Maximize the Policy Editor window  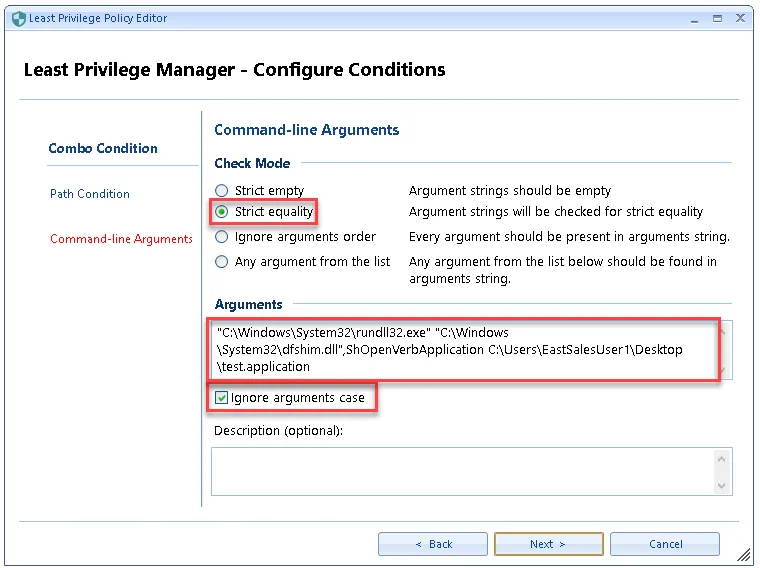click(x=717, y=18)
